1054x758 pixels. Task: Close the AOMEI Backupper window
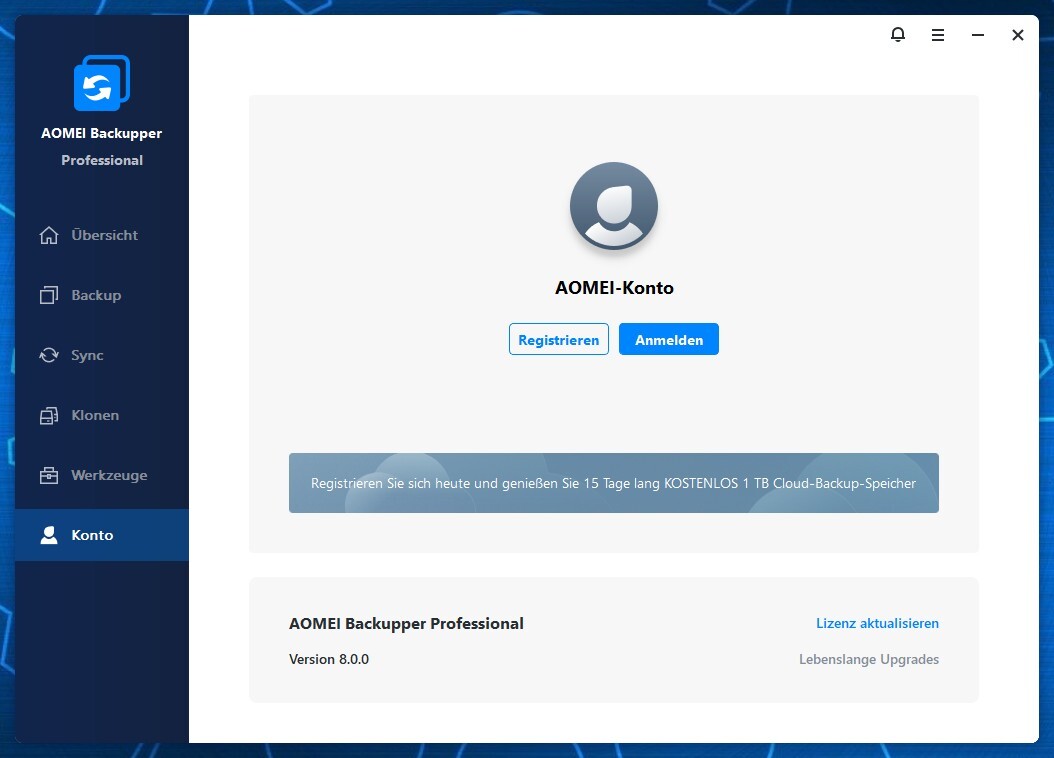tap(1018, 35)
